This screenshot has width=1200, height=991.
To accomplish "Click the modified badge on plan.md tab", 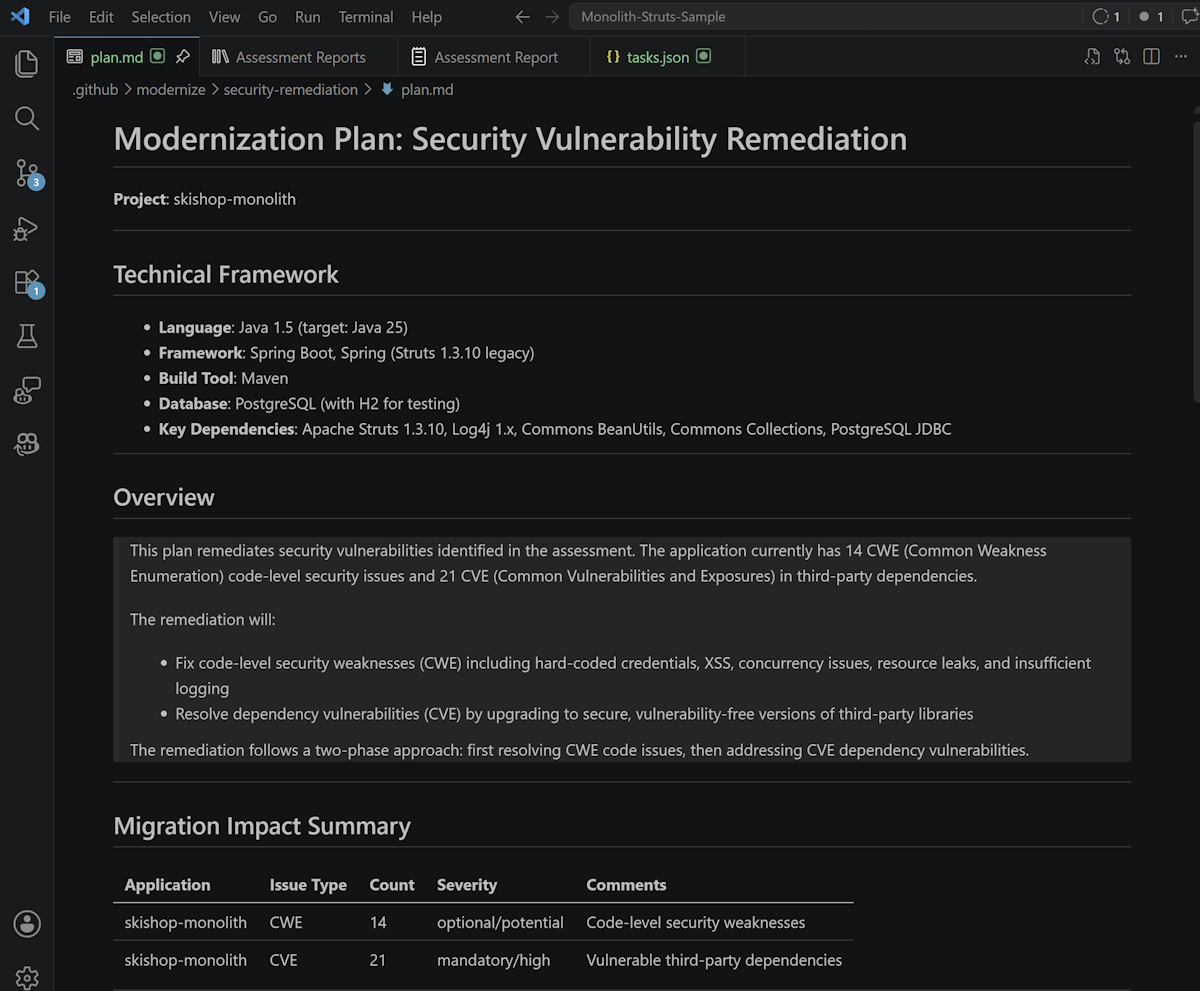I will [x=157, y=57].
